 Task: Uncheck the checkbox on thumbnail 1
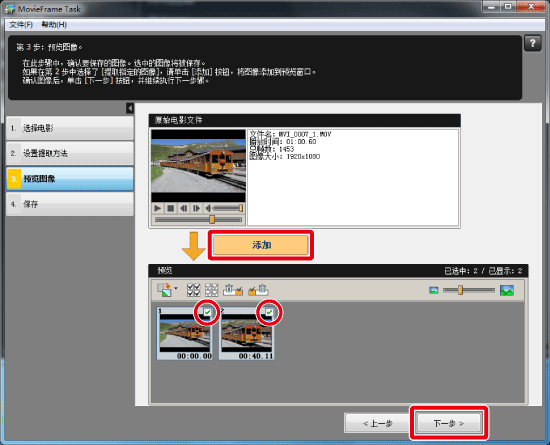pos(207,312)
